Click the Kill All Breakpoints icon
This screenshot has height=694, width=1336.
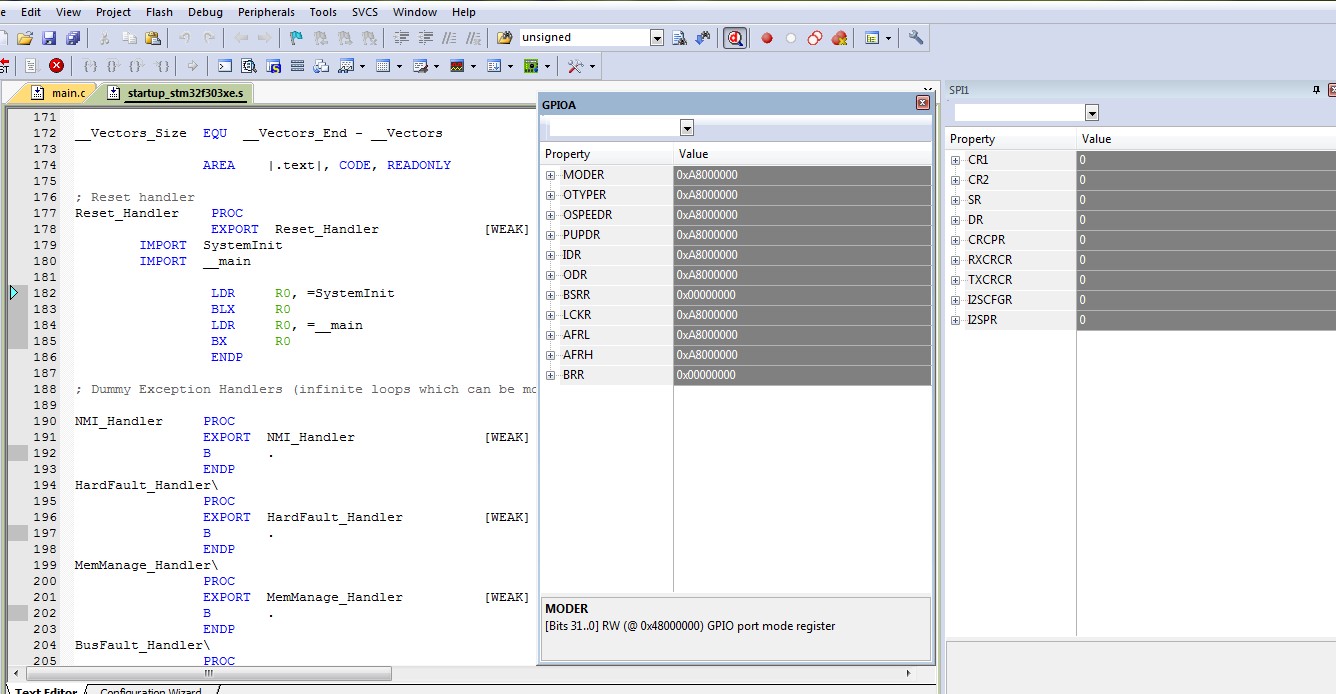(x=839, y=38)
